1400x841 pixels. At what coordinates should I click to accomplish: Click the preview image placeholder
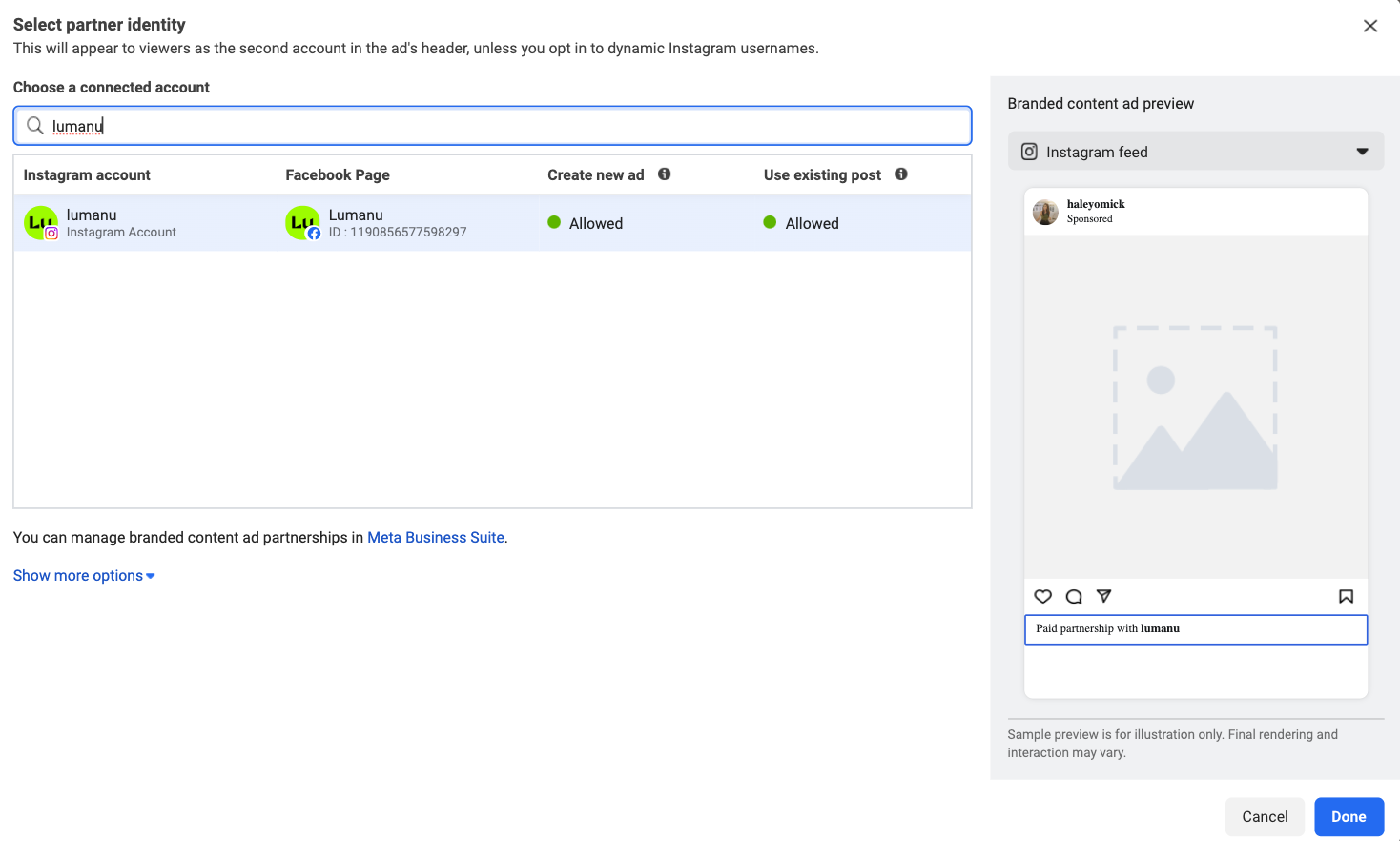pyautogui.click(x=1195, y=408)
